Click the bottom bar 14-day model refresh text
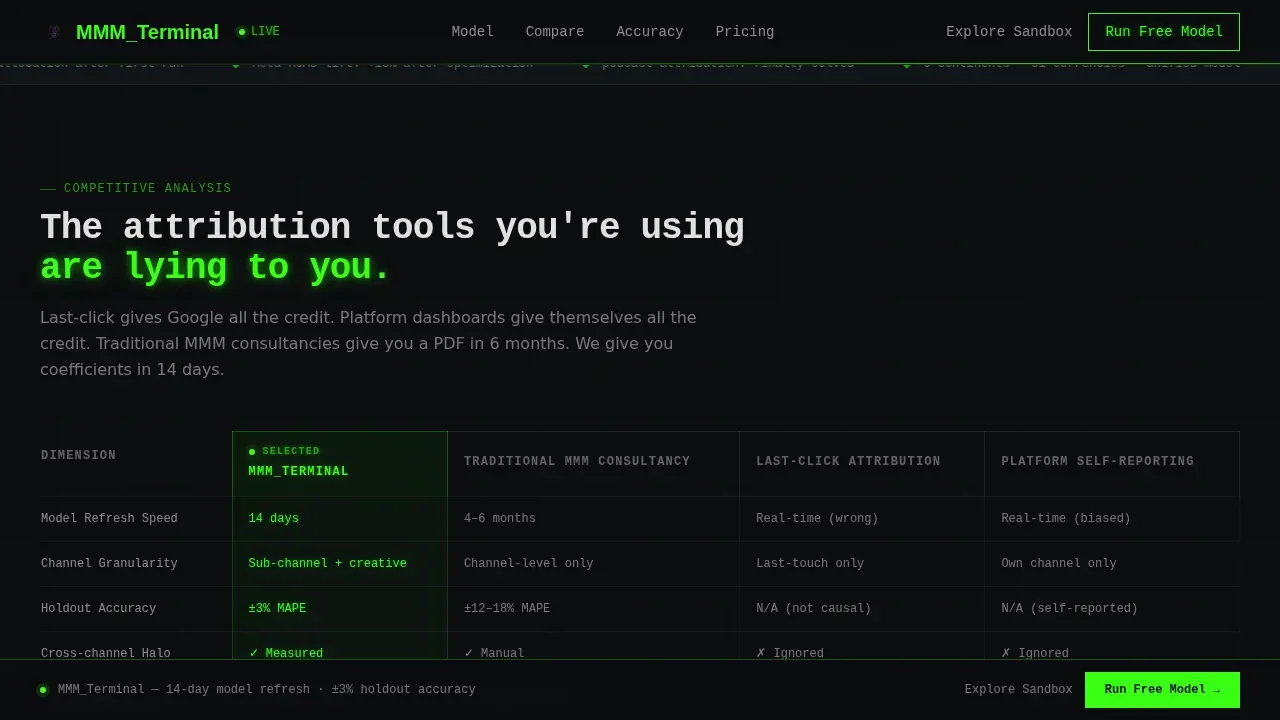This screenshot has height=720, width=1280. click(x=267, y=690)
